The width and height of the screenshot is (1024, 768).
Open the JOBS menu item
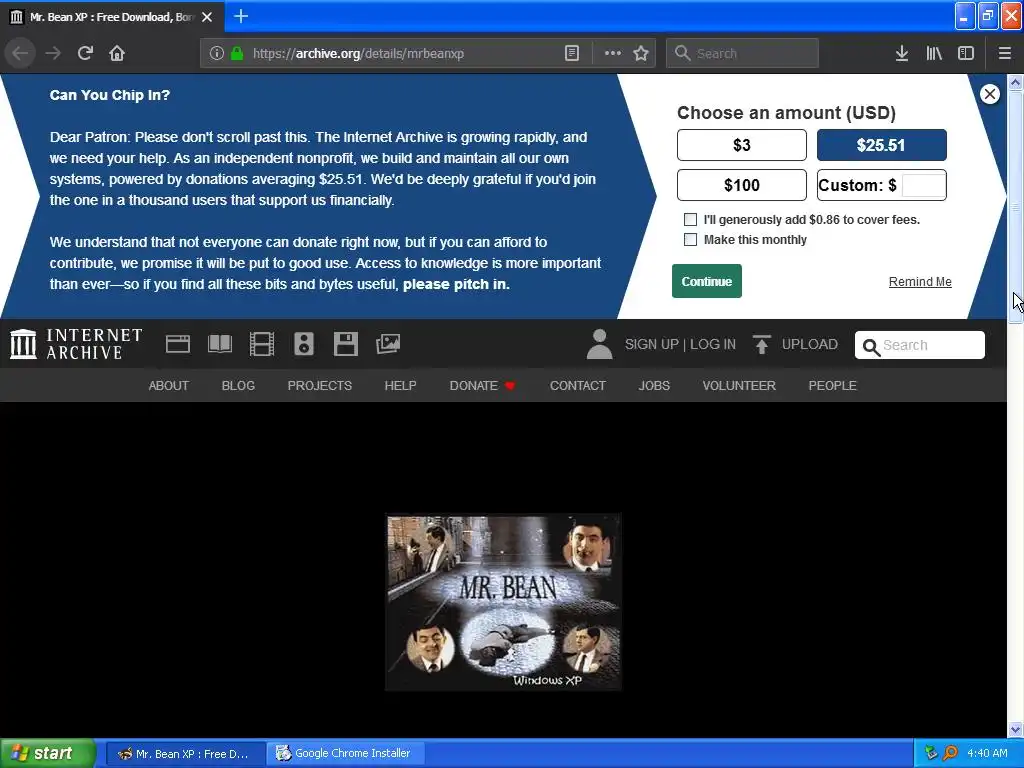pyautogui.click(x=654, y=385)
